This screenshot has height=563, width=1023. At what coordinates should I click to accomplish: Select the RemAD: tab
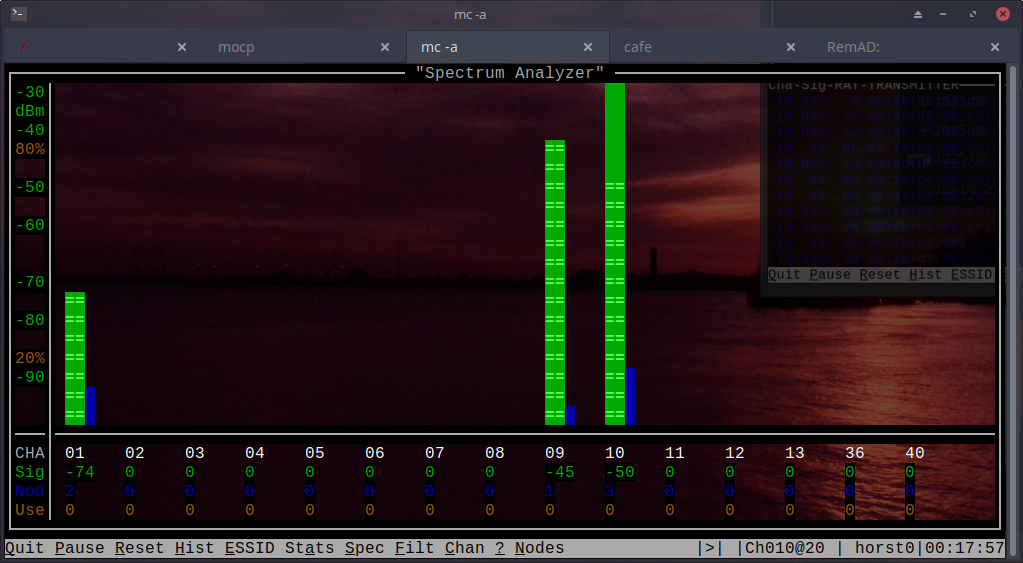coord(852,47)
